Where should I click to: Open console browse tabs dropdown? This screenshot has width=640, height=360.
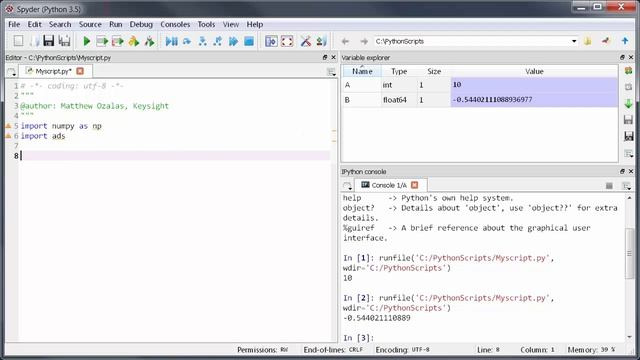tap(347, 186)
